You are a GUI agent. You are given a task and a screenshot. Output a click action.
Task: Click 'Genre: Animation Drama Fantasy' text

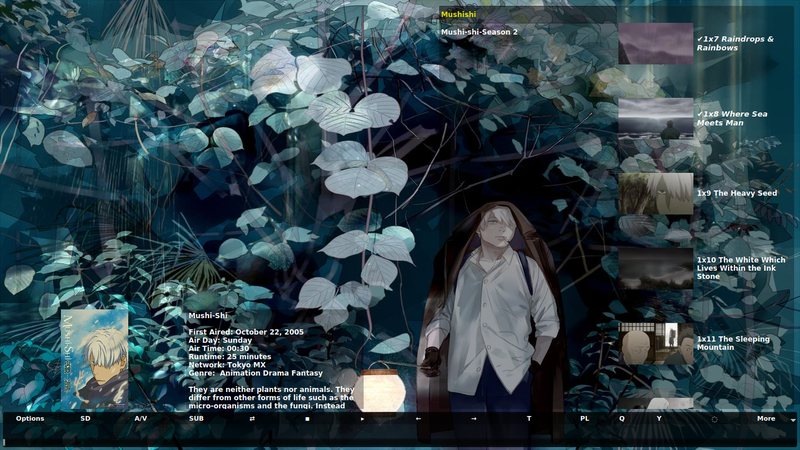tap(255, 373)
